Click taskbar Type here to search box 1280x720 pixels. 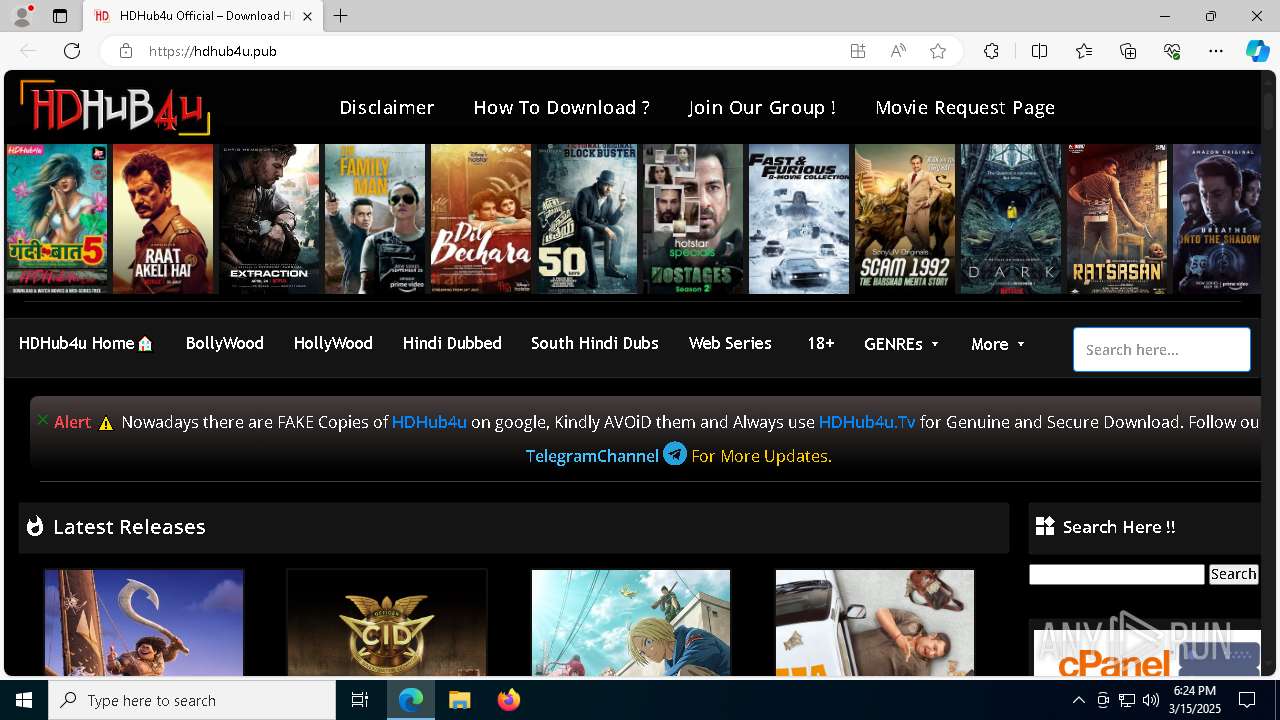pyautogui.click(x=192, y=700)
